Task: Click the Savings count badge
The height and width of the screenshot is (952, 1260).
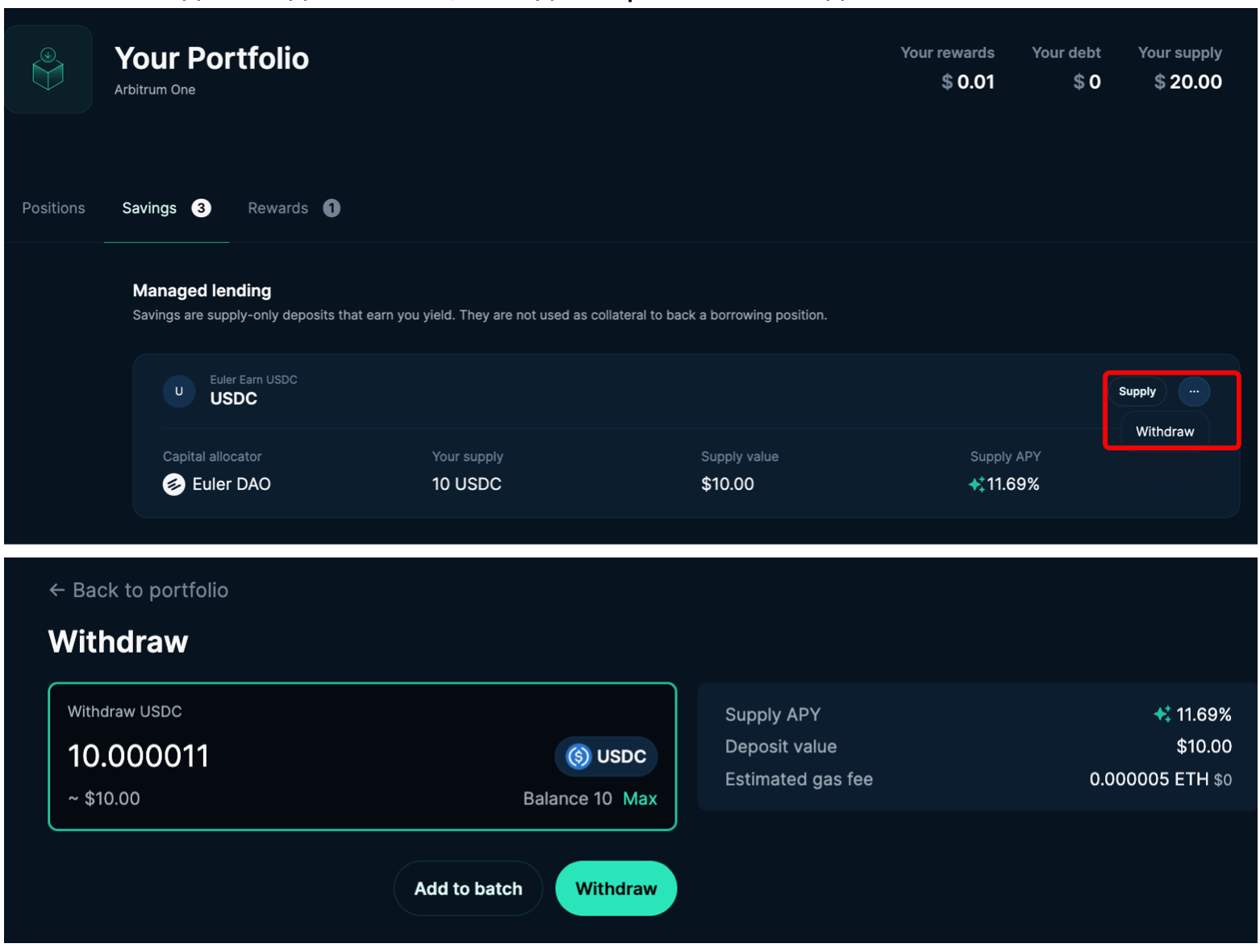Action: tap(202, 208)
